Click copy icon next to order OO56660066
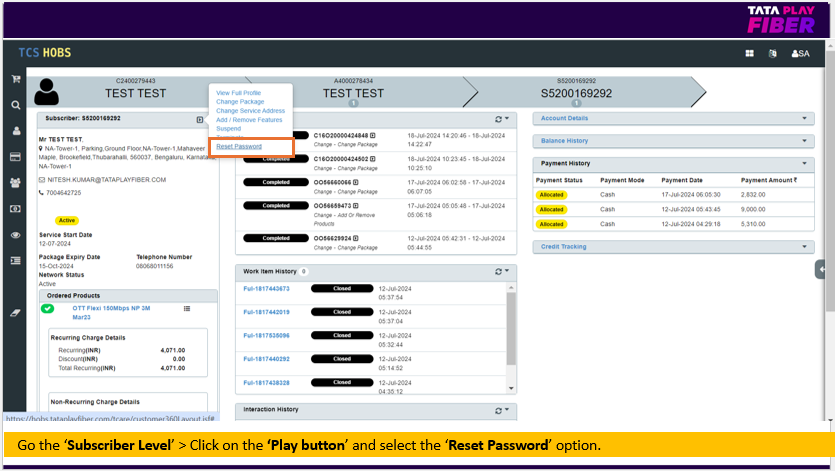The width and height of the screenshot is (835, 471). tap(356, 182)
